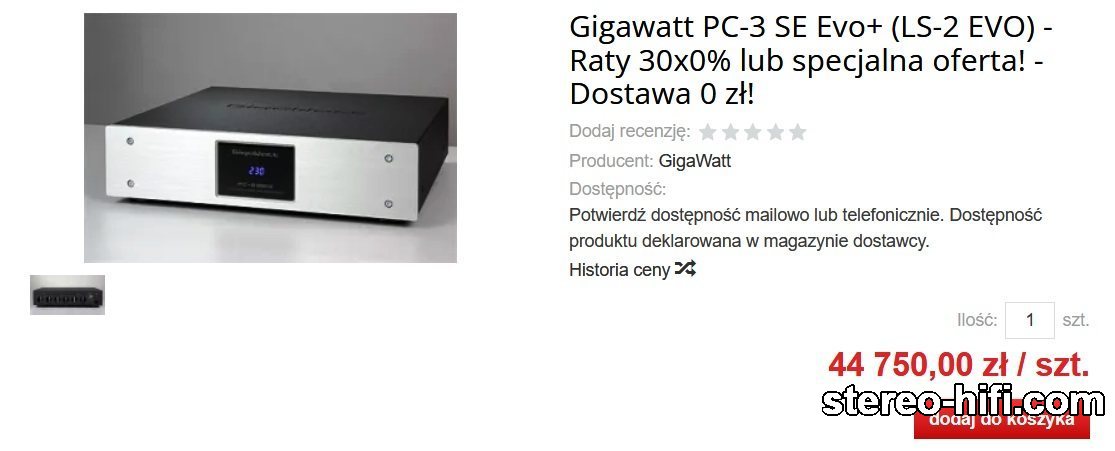Click the stereo-hifi.com watermark logo

click(964, 403)
